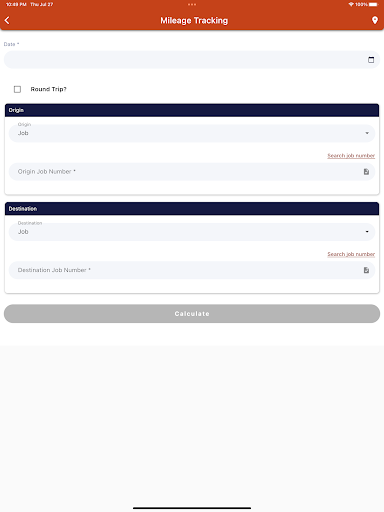Screen dimensions: 384x512
Task: Open the Destination Job selector field
Action: click(192, 232)
